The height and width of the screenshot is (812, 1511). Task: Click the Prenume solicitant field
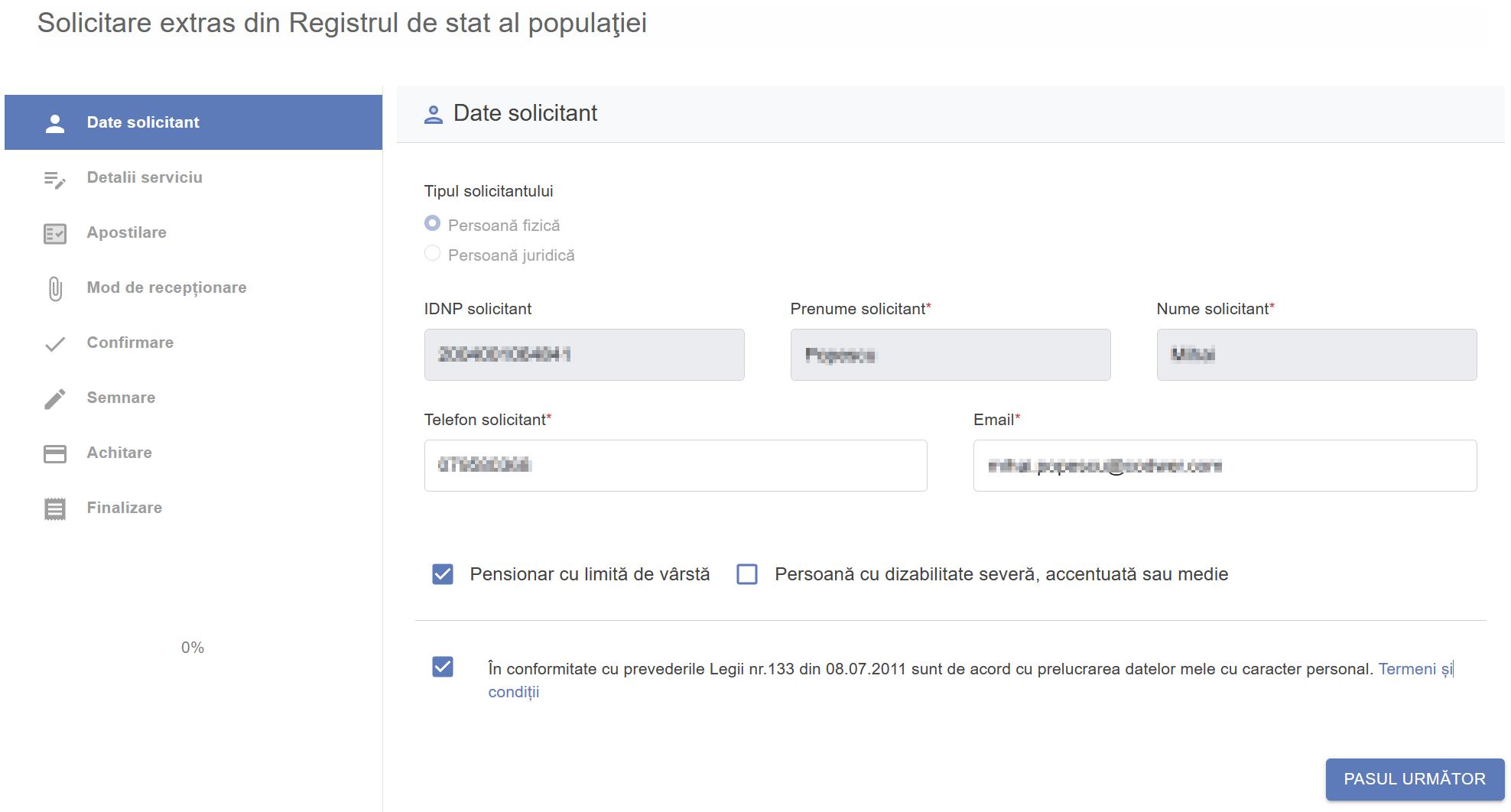point(950,355)
